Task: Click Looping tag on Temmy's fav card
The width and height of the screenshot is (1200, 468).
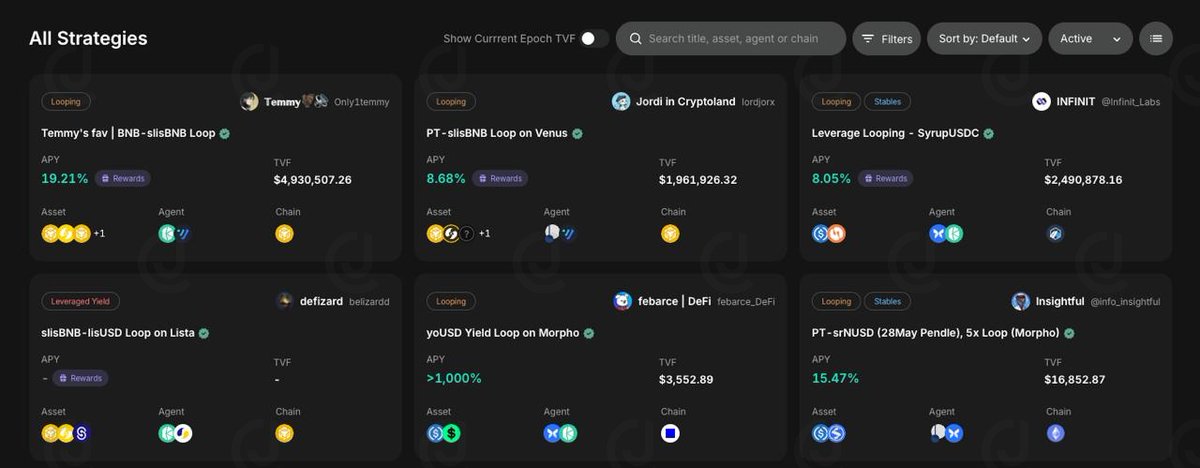Action: 66,101
